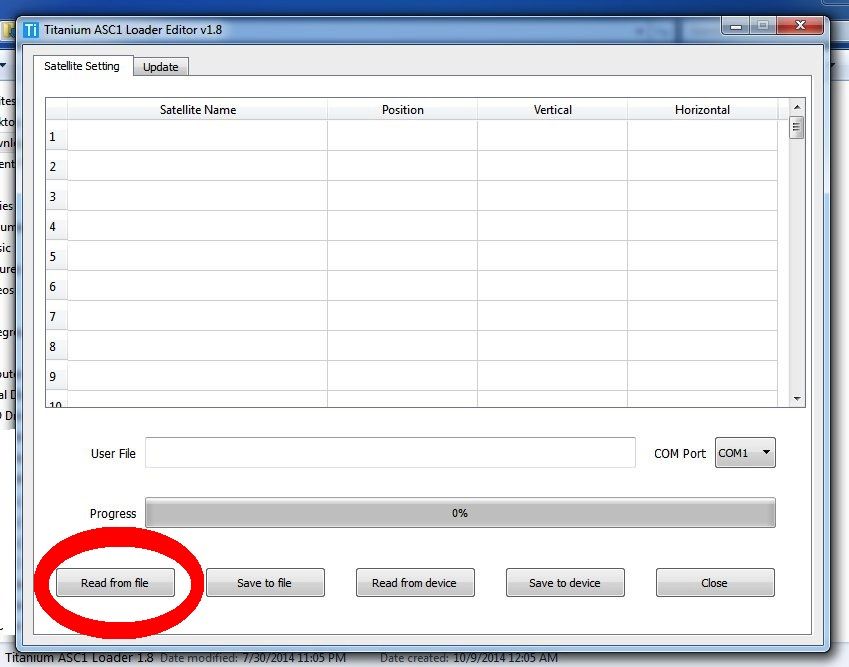Click the table scrollbar thumb
The height and width of the screenshot is (667, 849).
point(796,128)
